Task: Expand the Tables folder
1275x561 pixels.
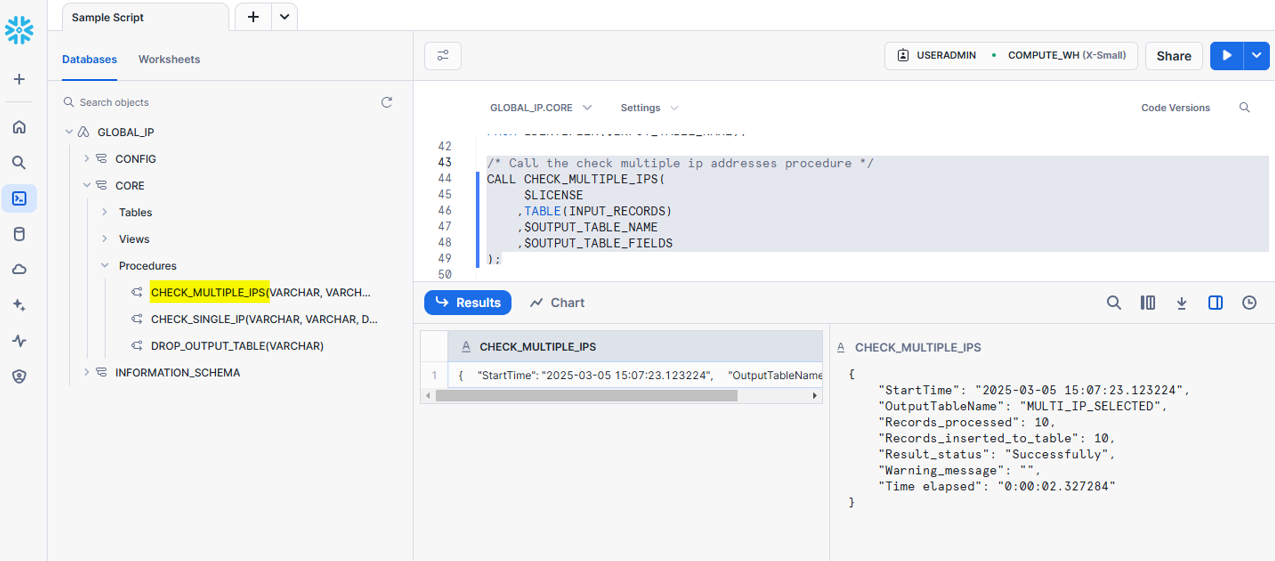Action: click(x=105, y=212)
